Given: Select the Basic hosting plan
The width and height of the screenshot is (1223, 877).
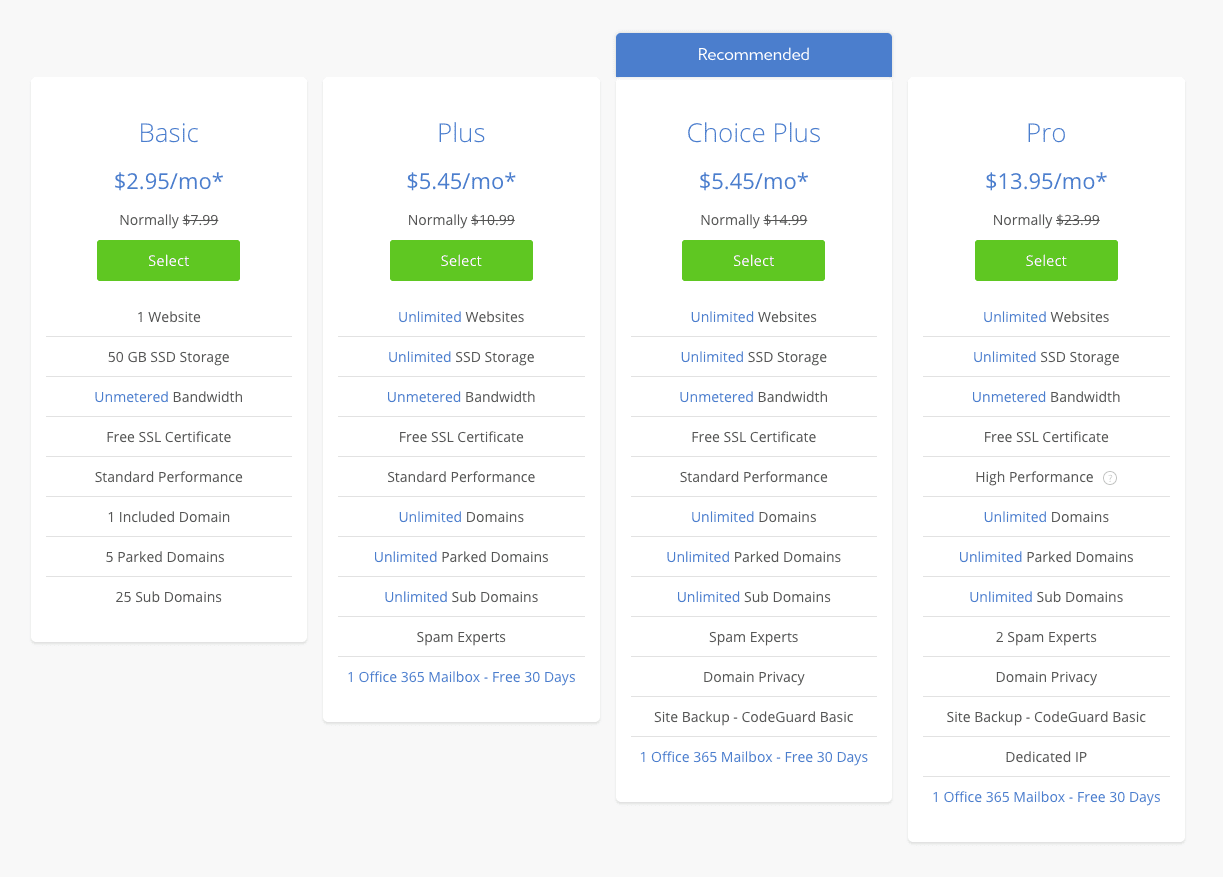Looking at the screenshot, I should (168, 260).
